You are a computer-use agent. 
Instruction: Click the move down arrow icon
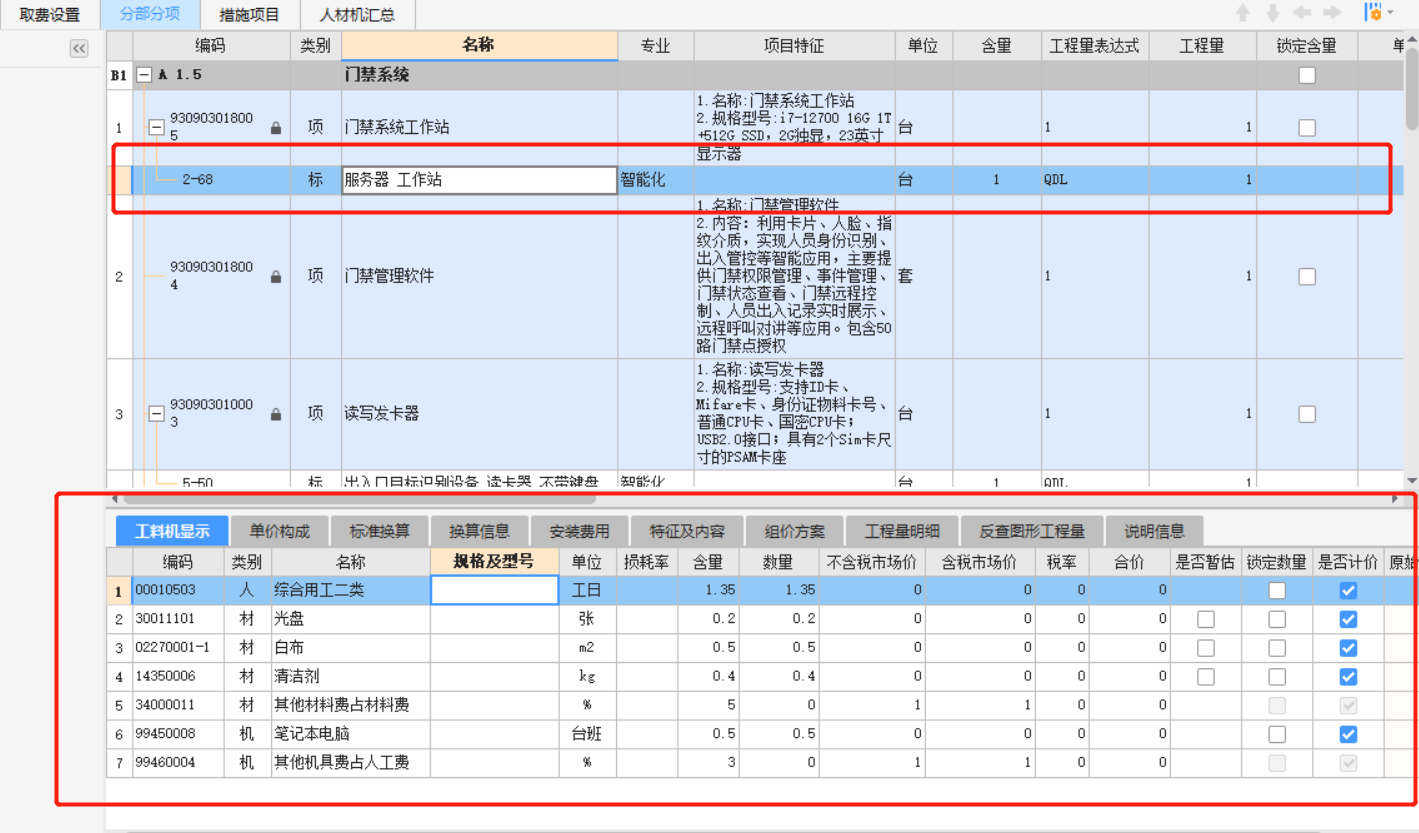pos(1273,13)
